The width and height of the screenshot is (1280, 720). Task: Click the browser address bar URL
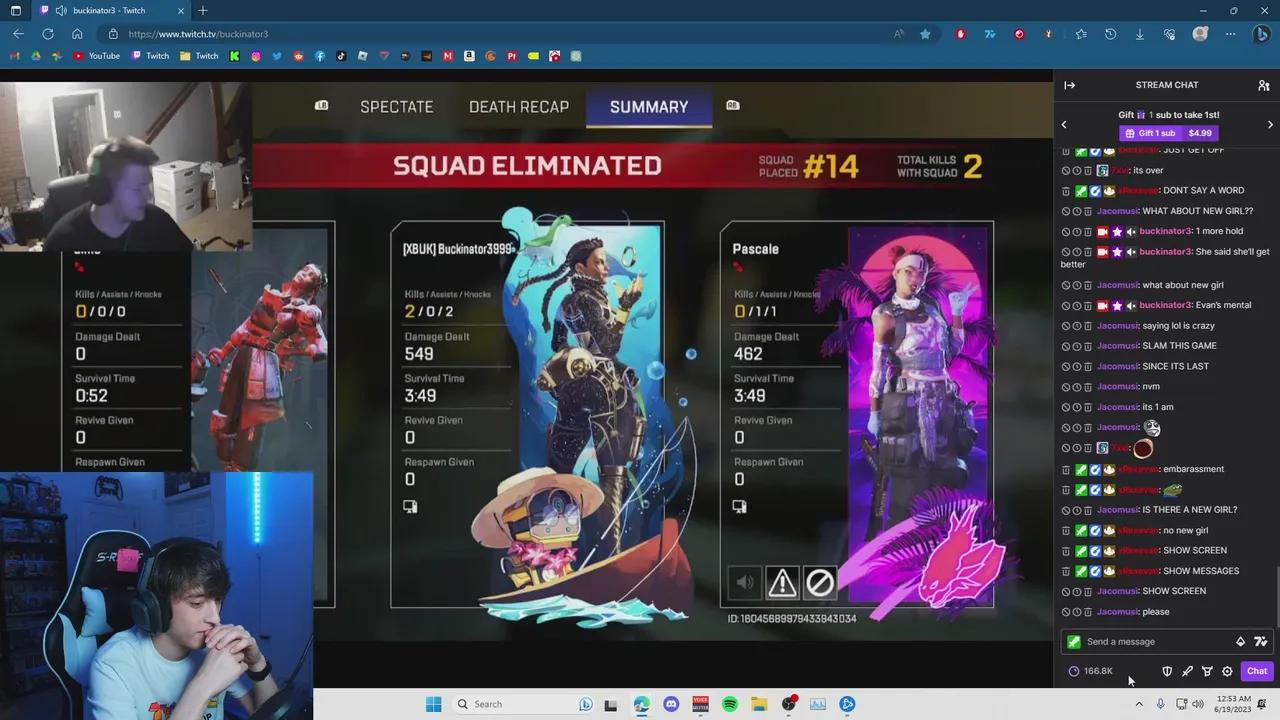pyautogui.click(x=198, y=34)
